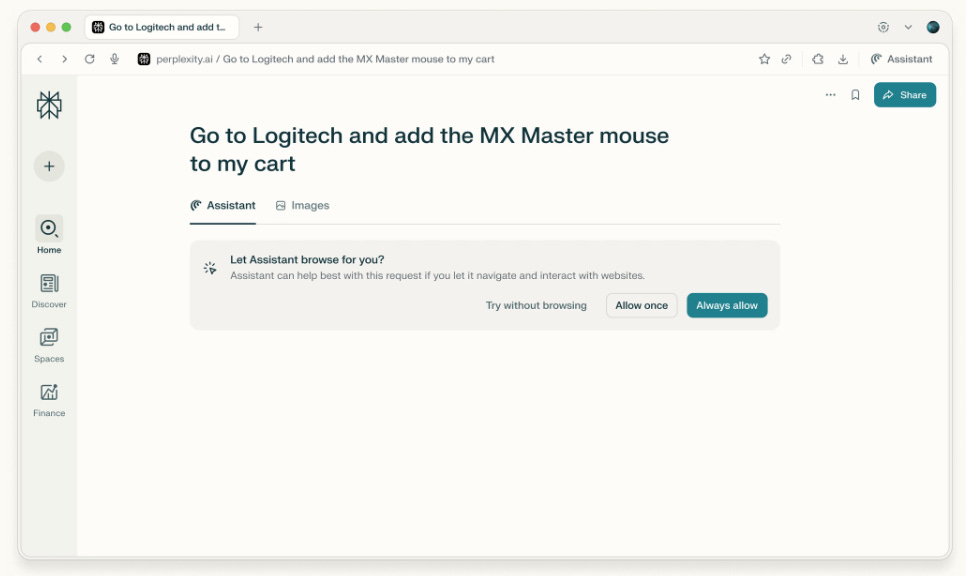The height and width of the screenshot is (576, 966).
Task: Click the Allow once button
Action: [641, 306]
